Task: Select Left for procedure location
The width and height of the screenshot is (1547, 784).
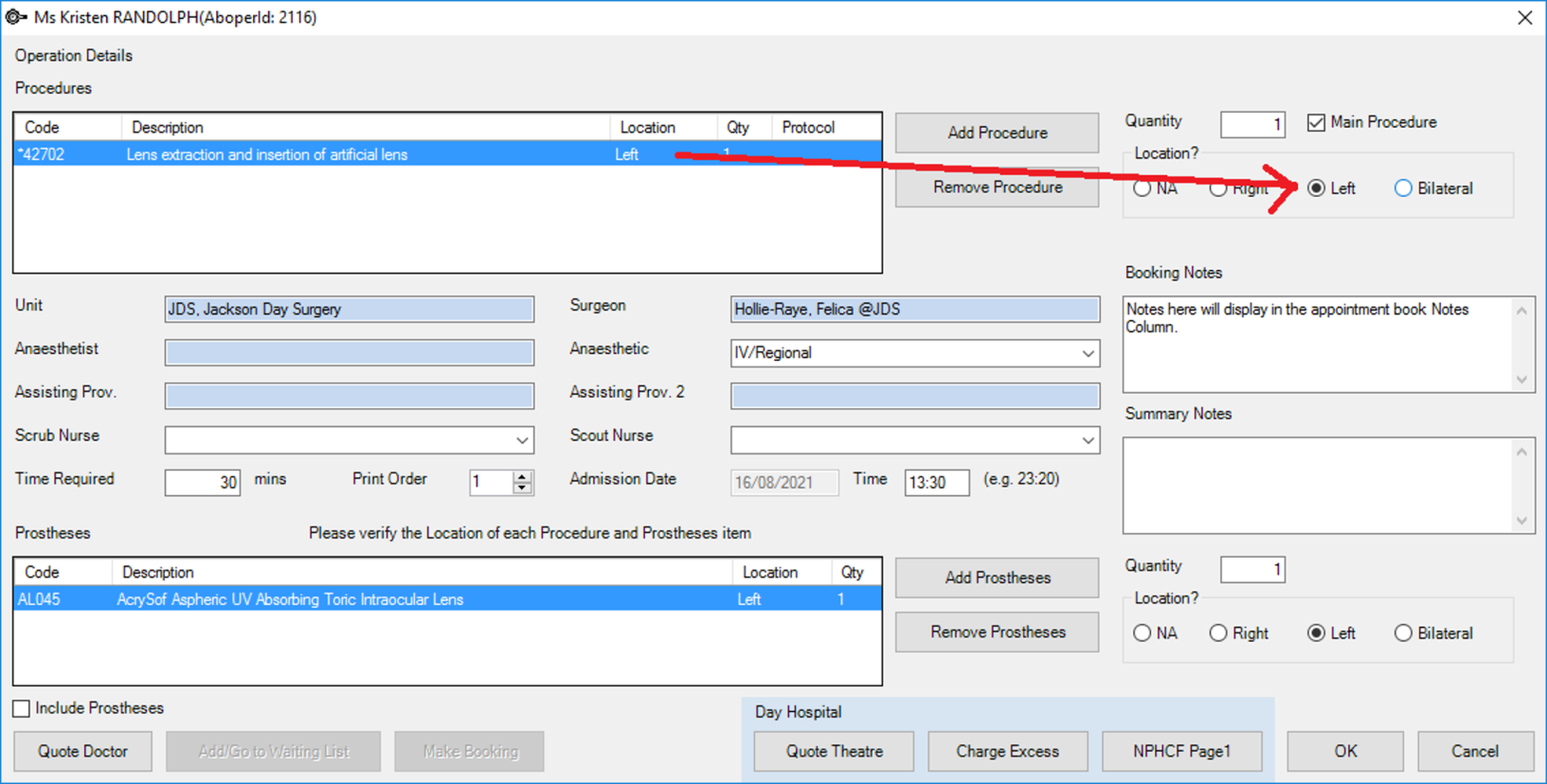Action: (1316, 188)
